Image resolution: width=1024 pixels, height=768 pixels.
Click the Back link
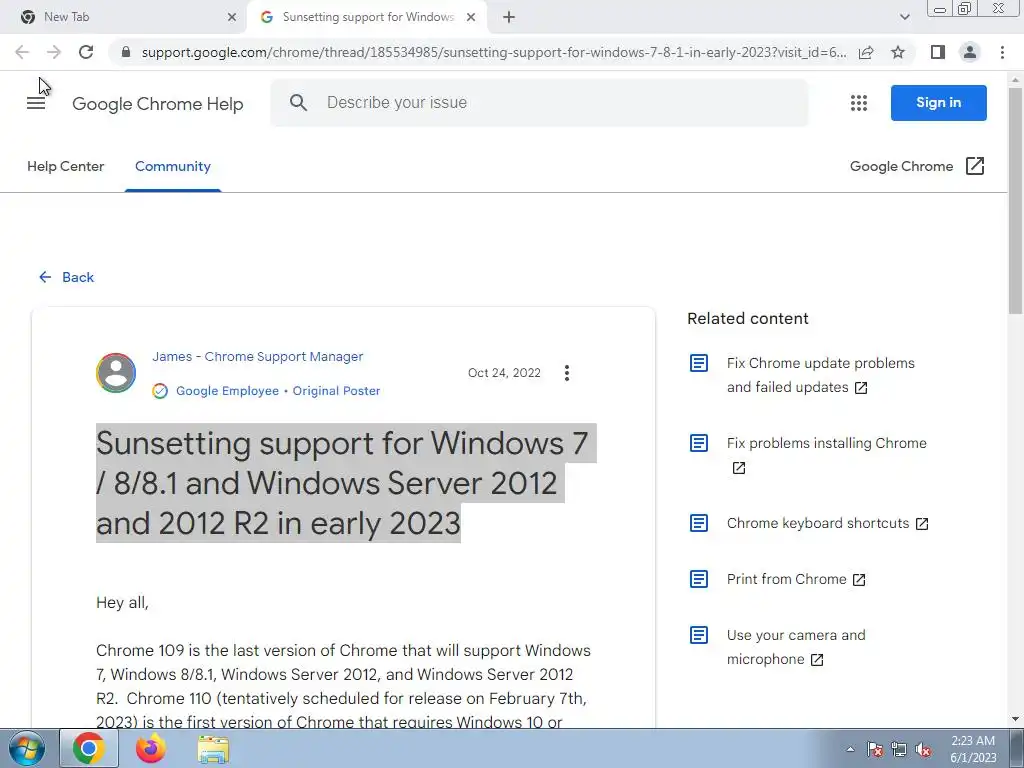click(67, 277)
